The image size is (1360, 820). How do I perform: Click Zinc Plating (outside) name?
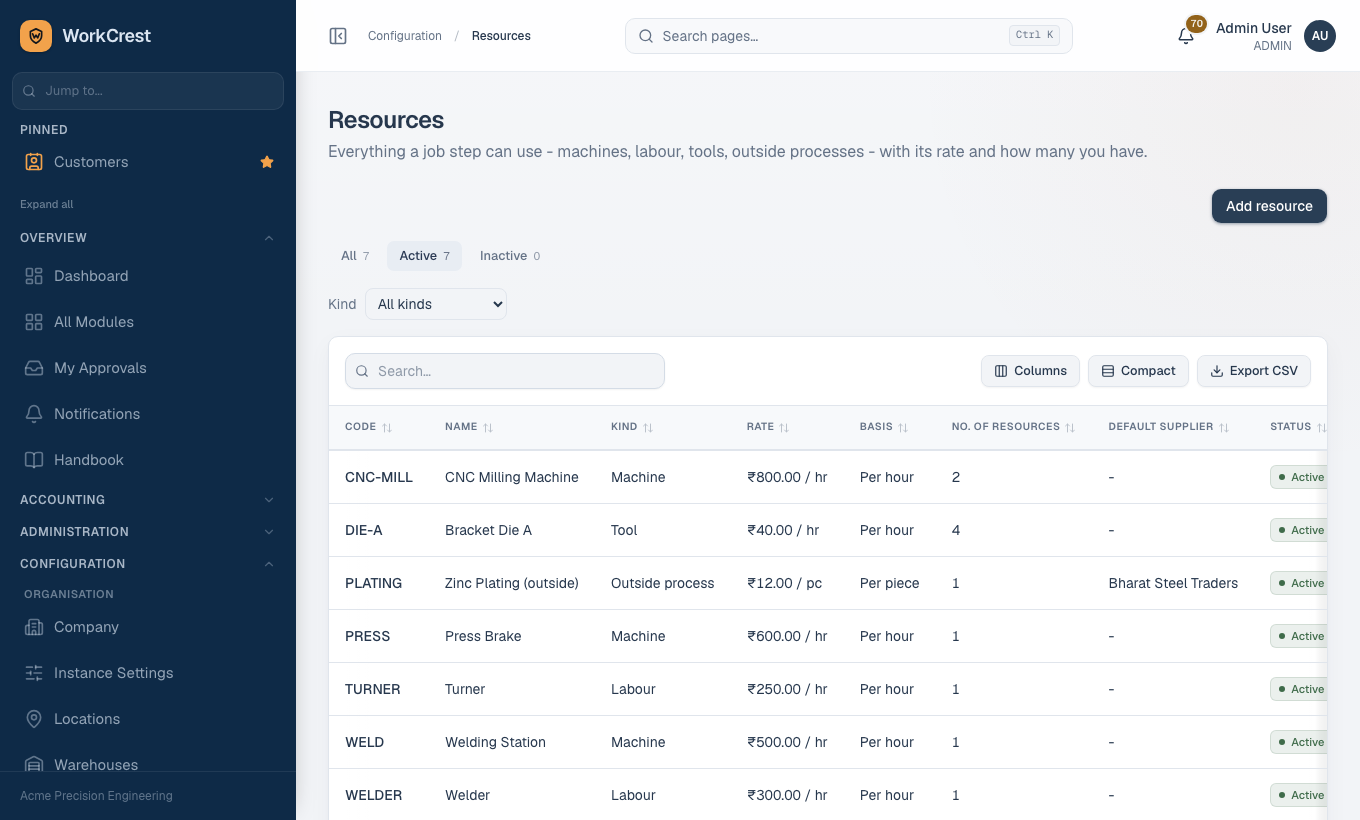(512, 583)
